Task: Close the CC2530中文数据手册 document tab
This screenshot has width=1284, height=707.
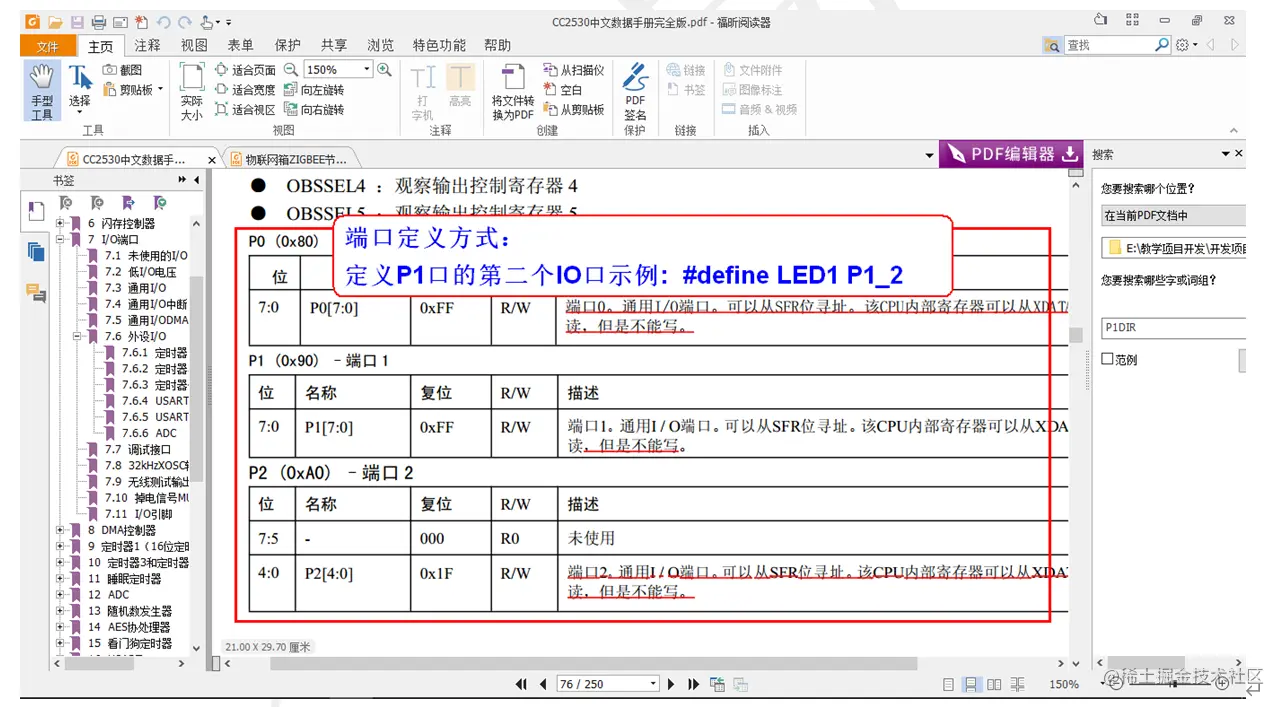Action: (212, 160)
